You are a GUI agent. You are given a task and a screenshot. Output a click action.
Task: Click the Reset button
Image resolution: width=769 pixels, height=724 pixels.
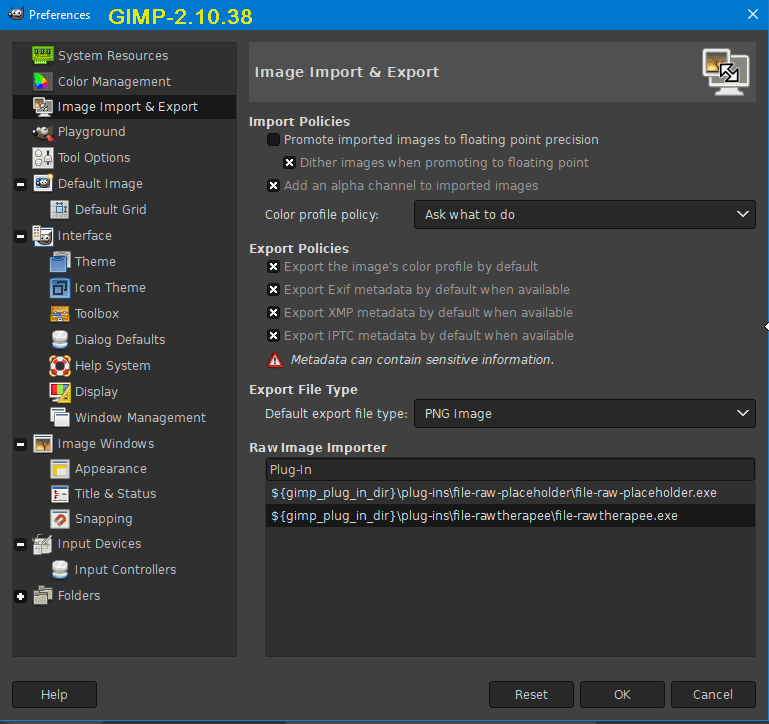pos(531,694)
